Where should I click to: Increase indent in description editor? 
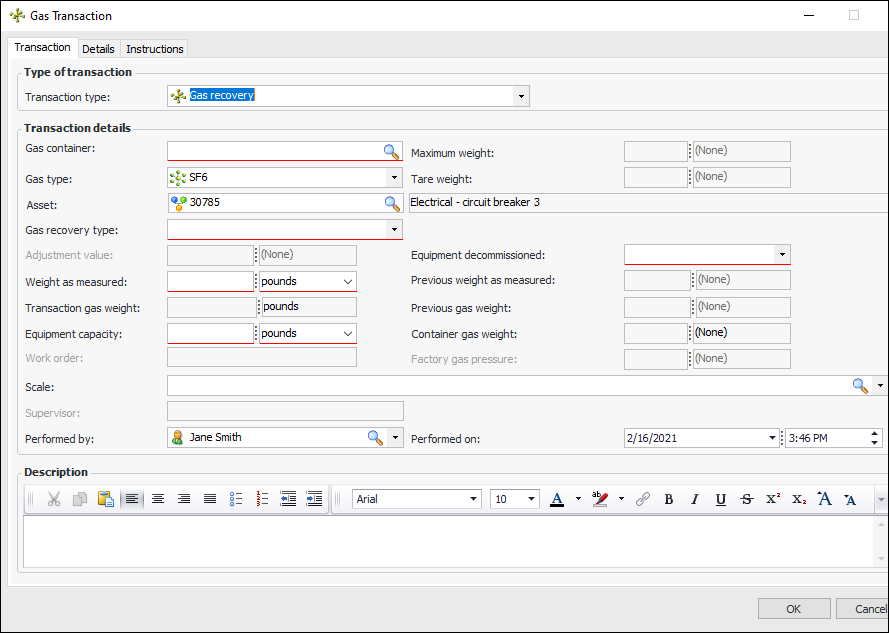(x=314, y=499)
